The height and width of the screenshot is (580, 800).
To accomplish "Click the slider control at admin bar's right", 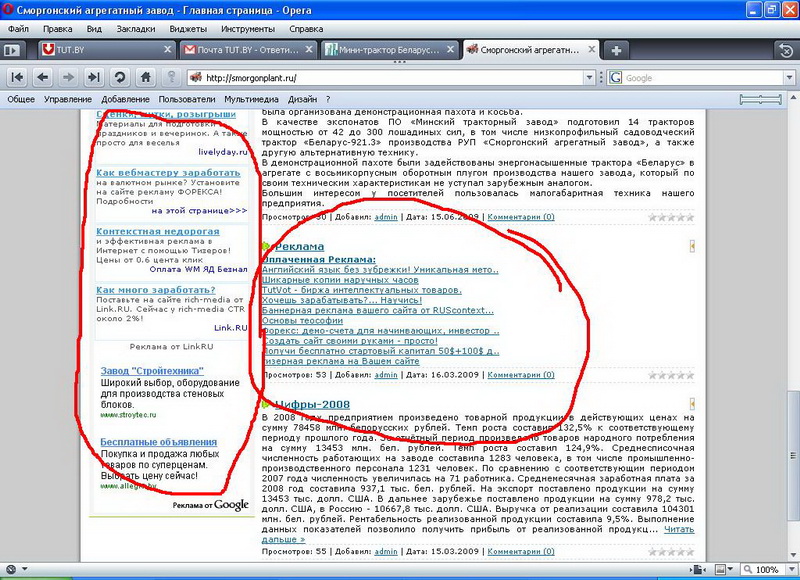I will click(761, 99).
